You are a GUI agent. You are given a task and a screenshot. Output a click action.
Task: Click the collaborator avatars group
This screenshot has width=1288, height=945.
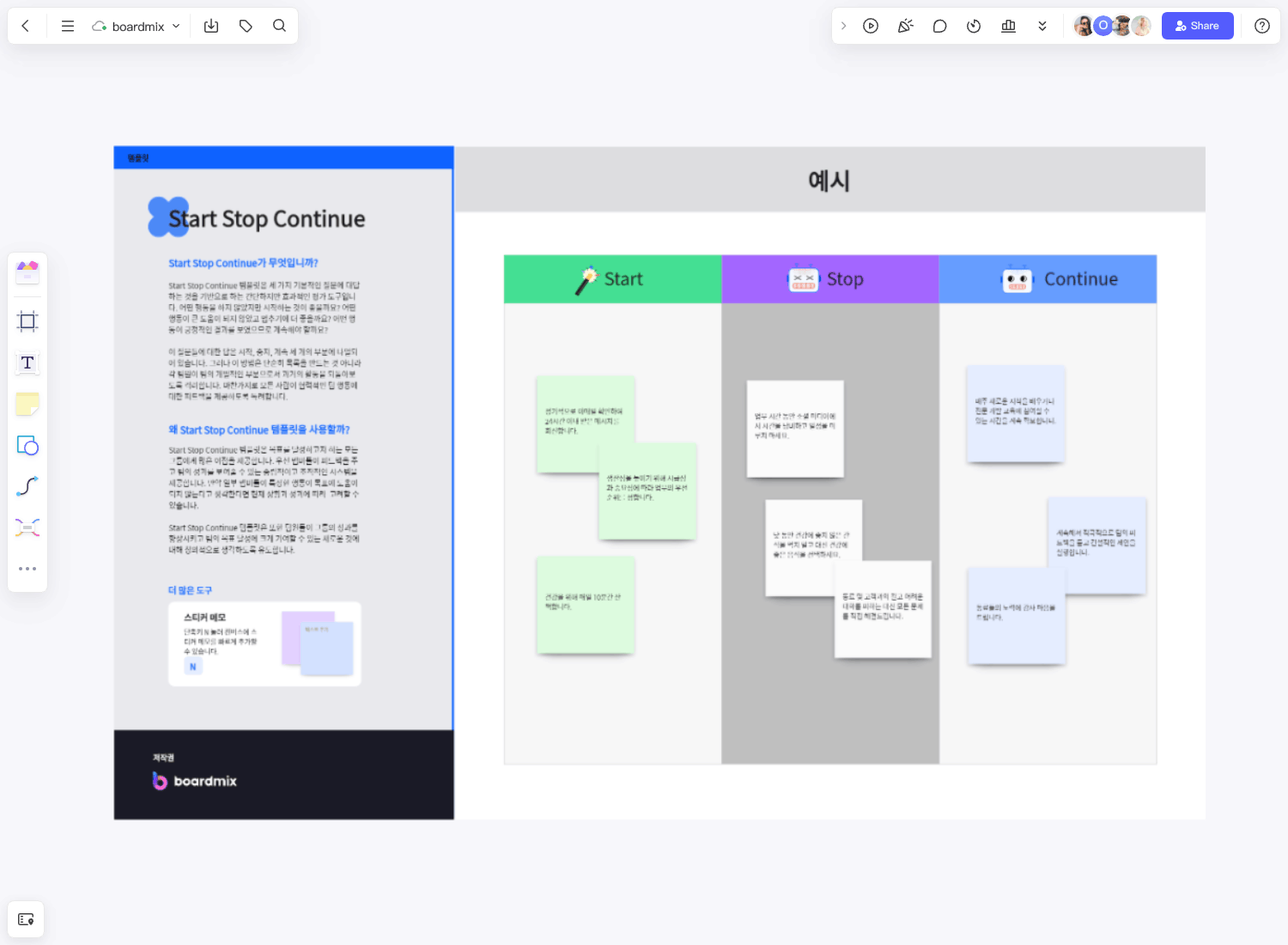[x=1113, y=26]
